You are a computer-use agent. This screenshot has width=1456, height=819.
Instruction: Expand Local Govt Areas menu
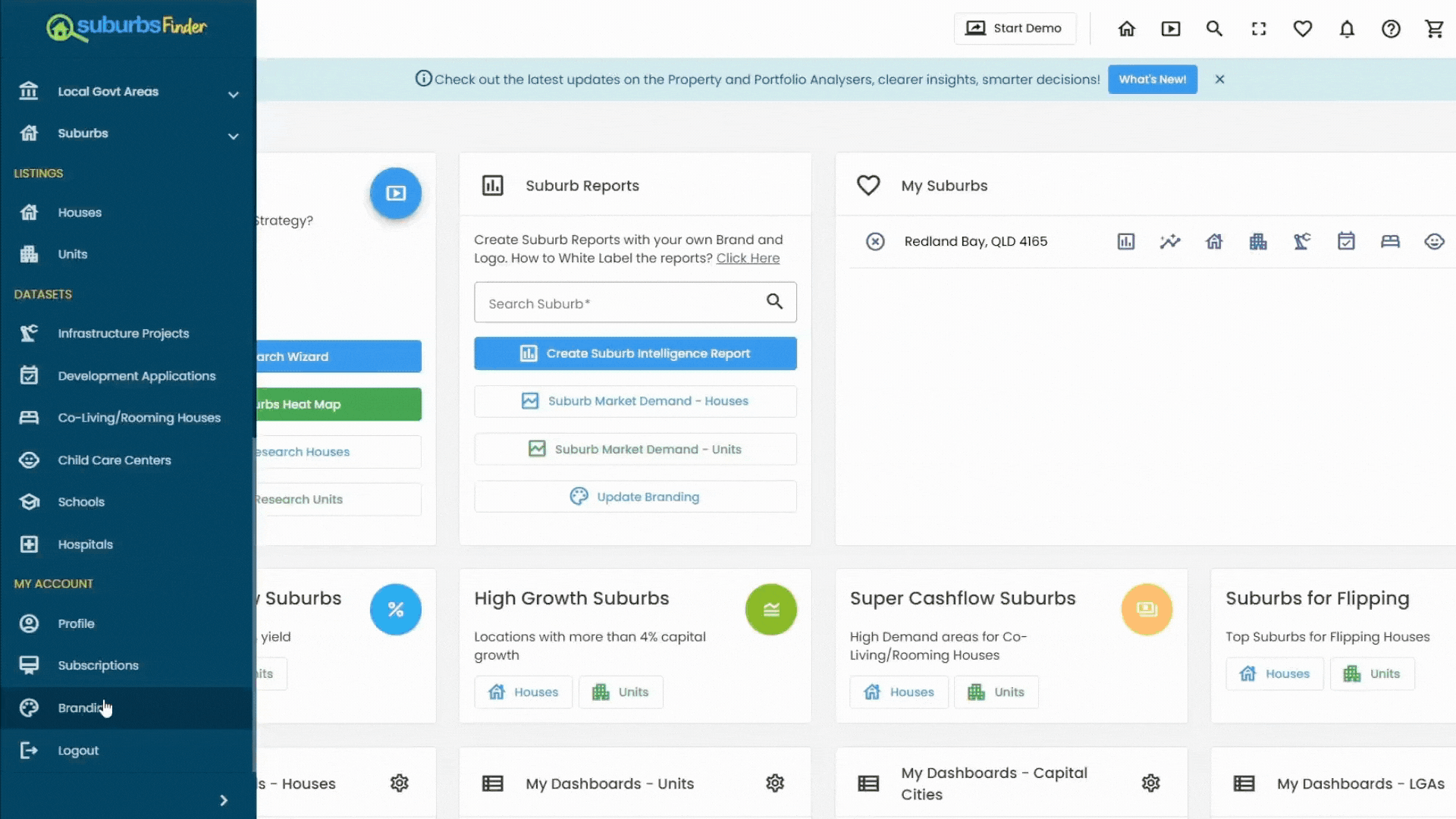233,94
